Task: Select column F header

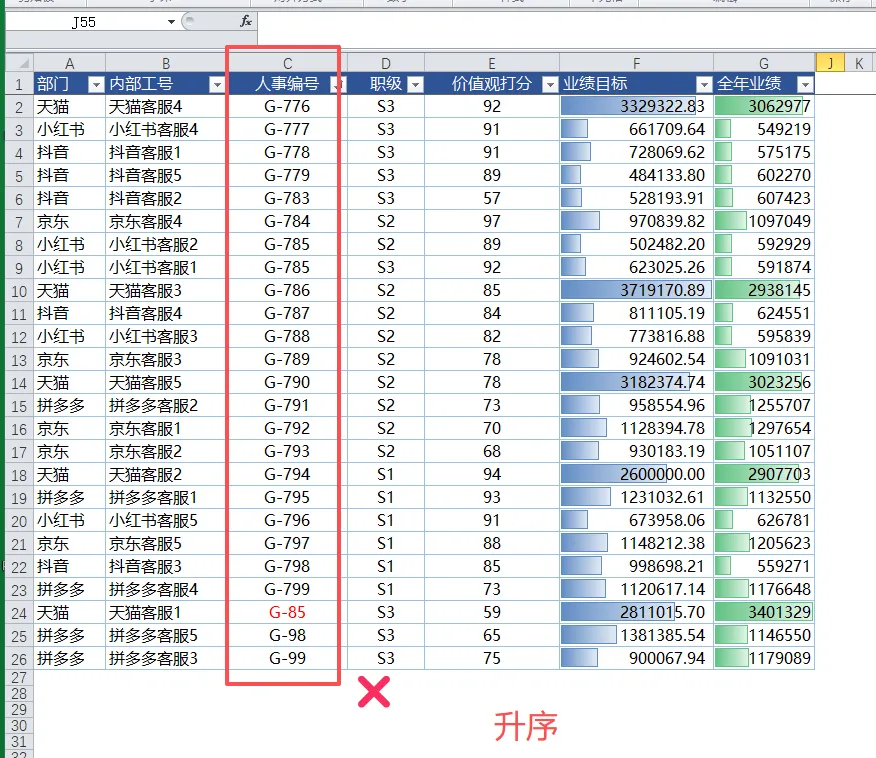Action: 636,63
